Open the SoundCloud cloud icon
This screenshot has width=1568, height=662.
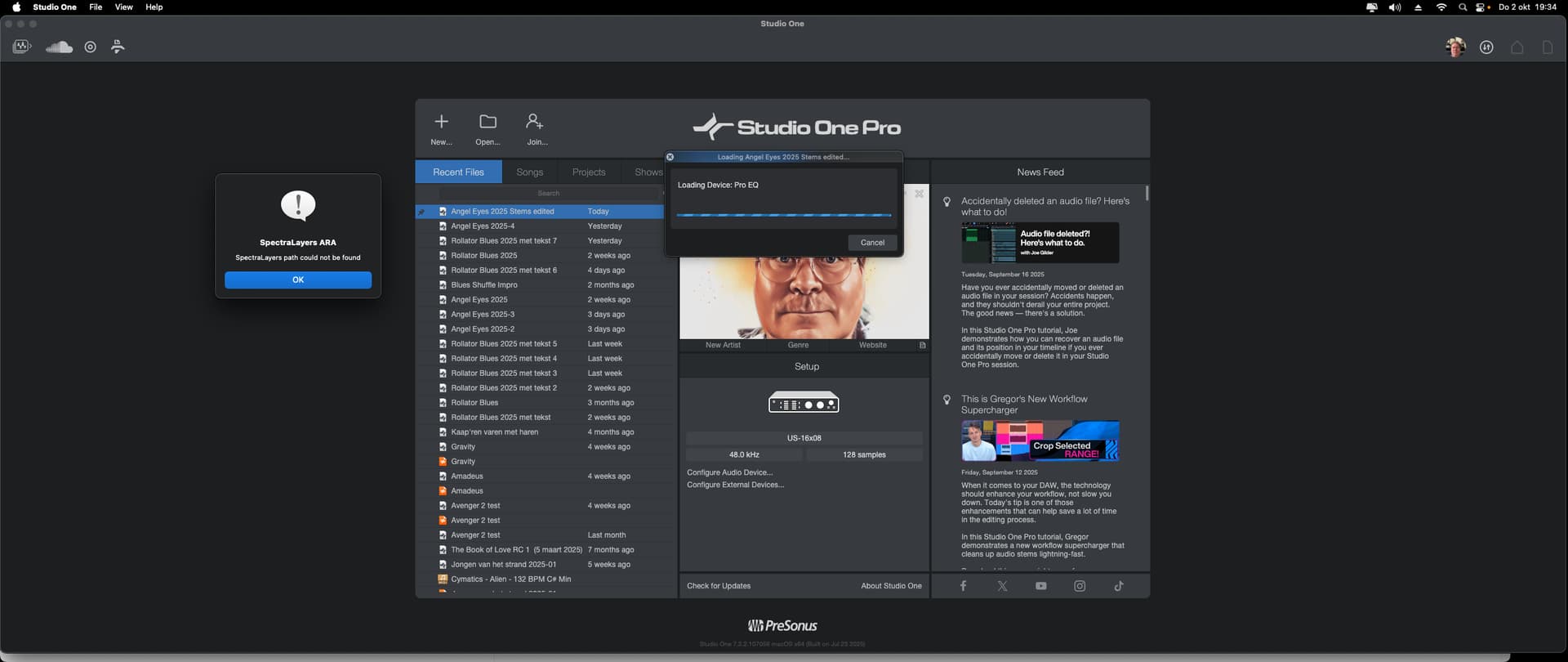coord(59,47)
